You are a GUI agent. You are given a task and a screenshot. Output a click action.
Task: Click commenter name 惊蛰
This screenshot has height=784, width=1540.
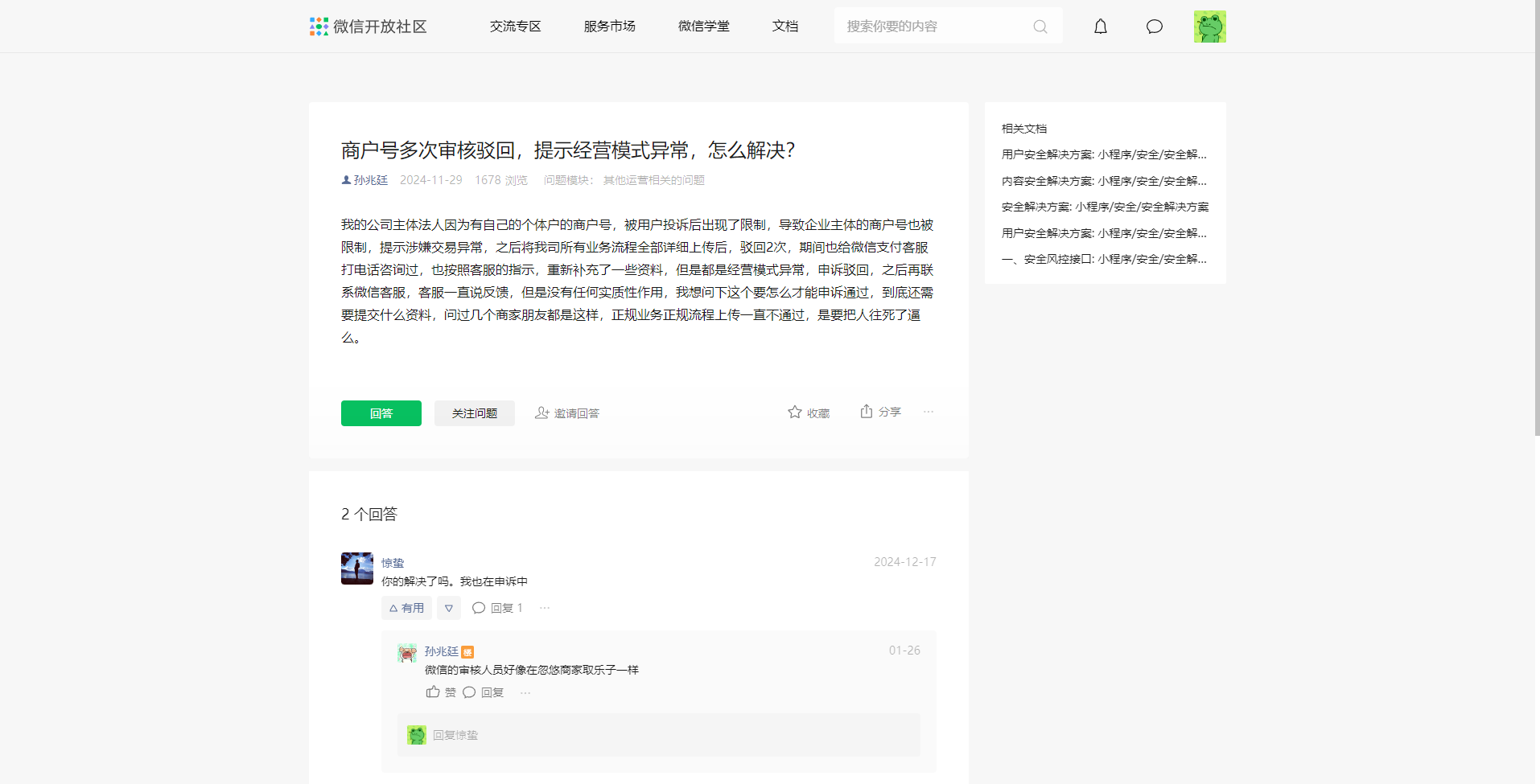point(393,563)
